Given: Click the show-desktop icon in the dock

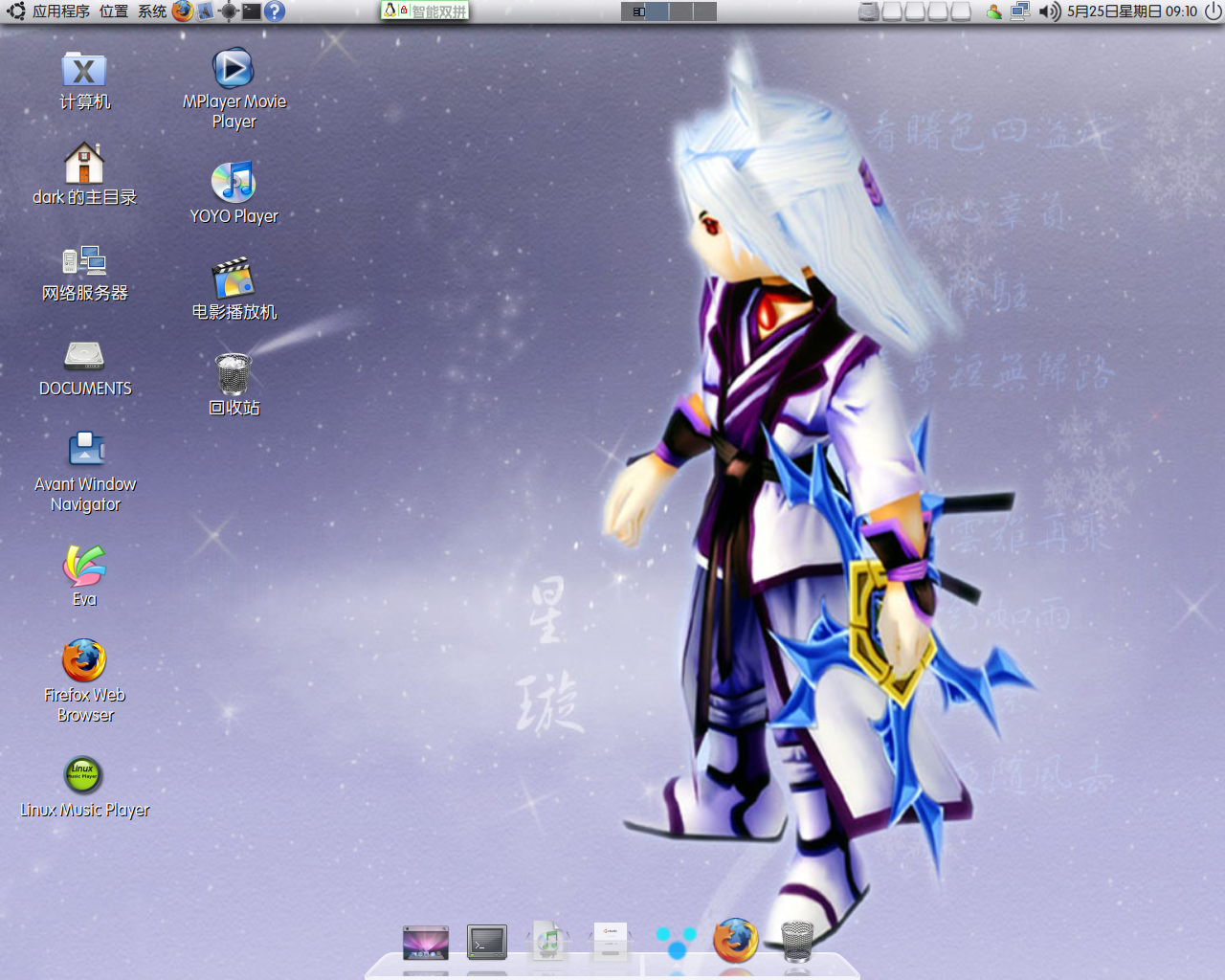Looking at the screenshot, I should coord(426,943).
